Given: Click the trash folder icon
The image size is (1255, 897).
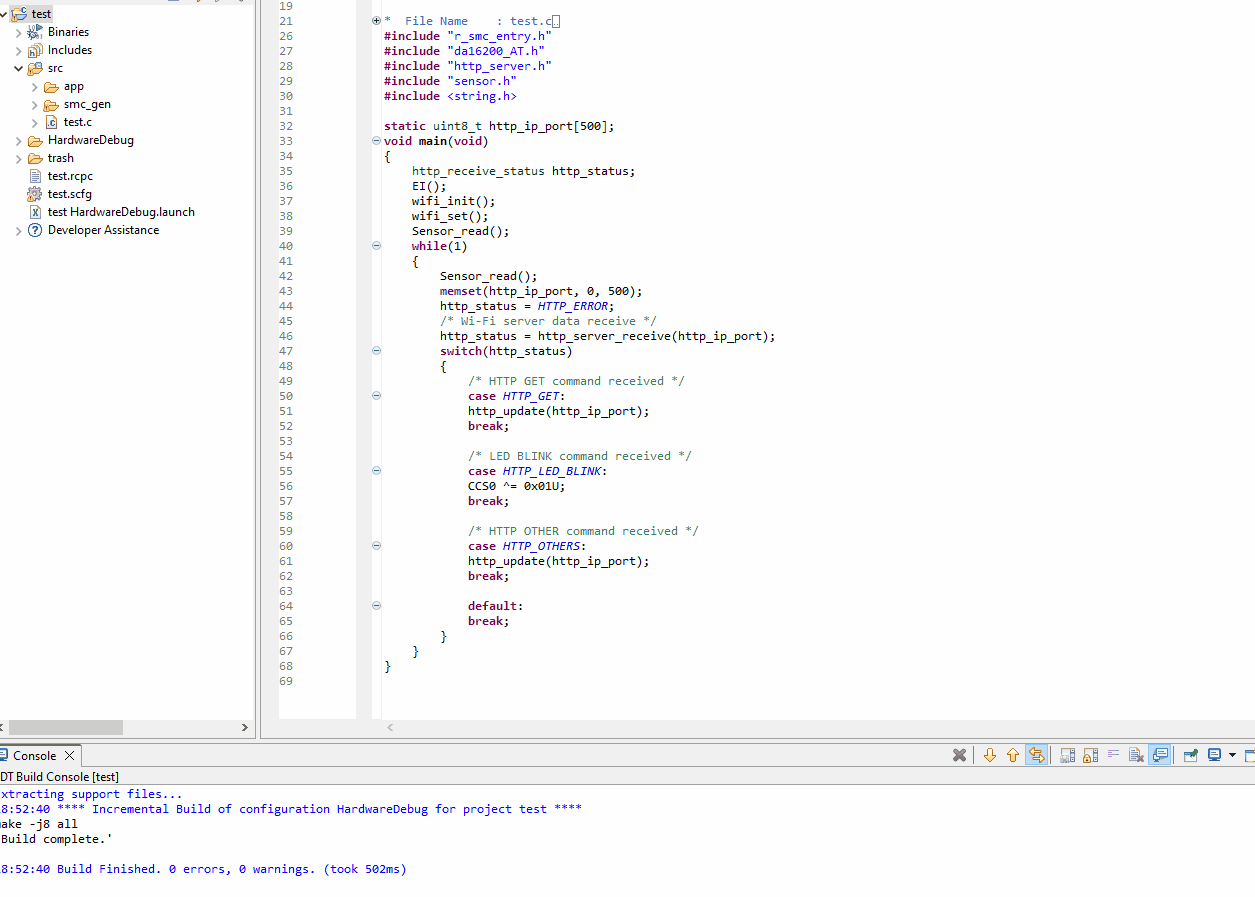Looking at the screenshot, I should pos(35,158).
